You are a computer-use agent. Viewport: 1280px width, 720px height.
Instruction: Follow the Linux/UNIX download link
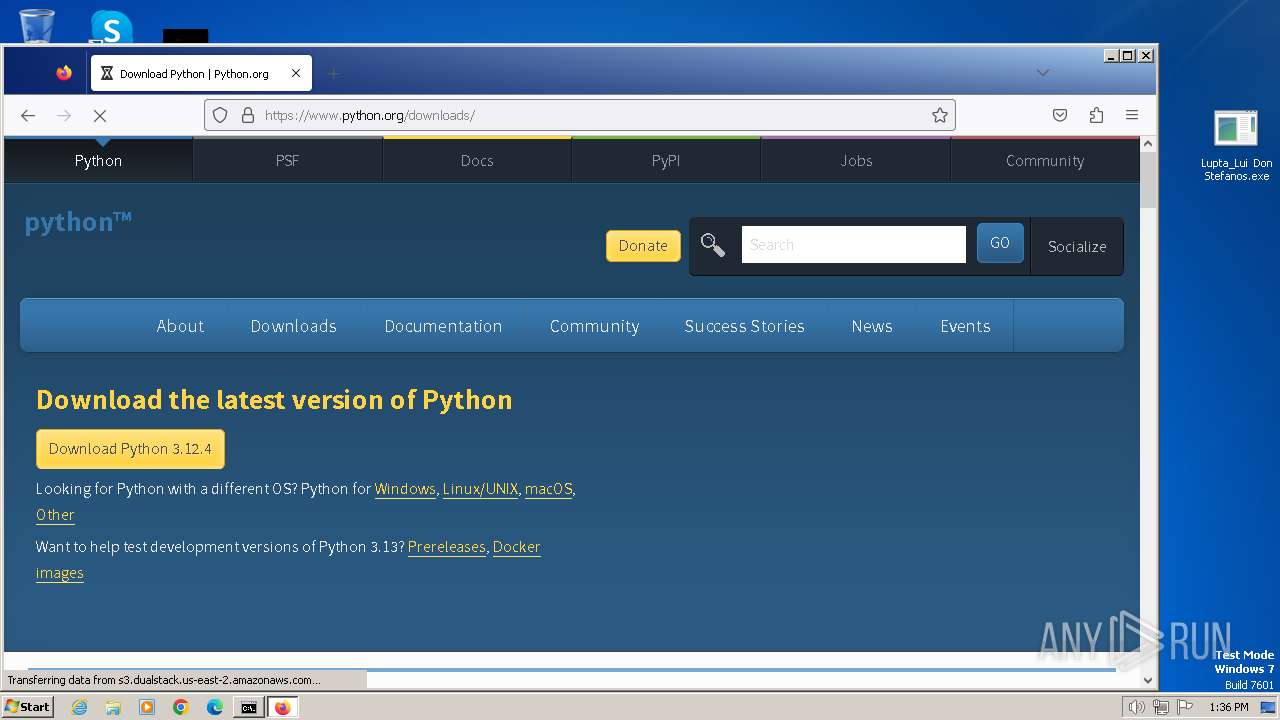(480, 489)
